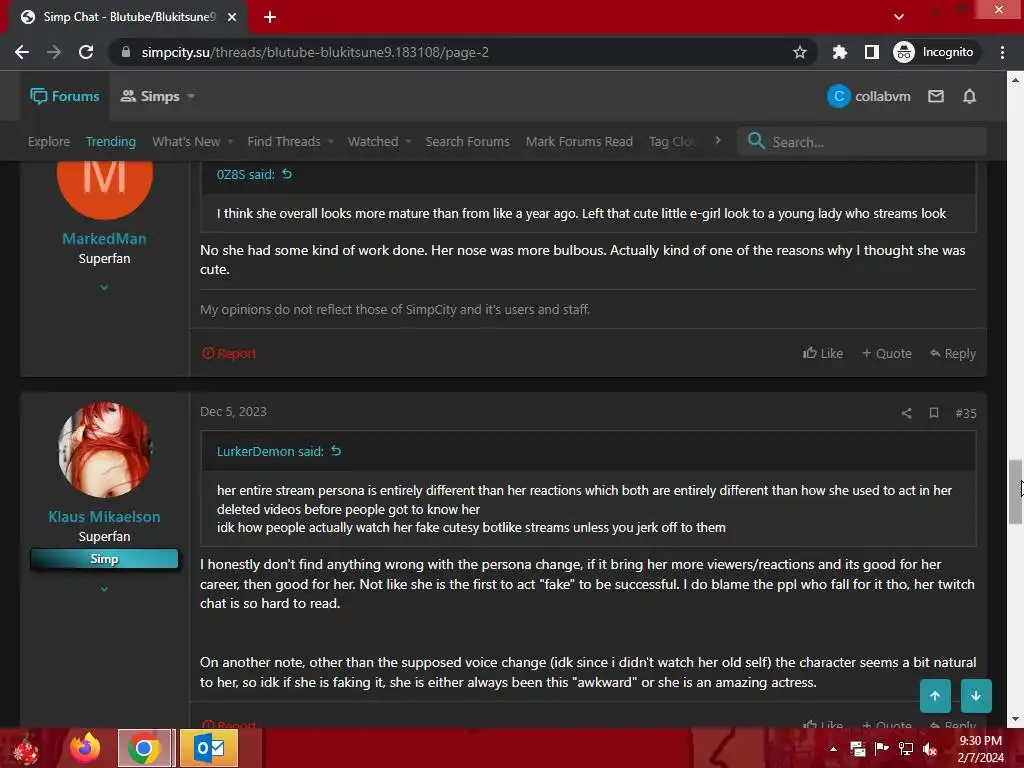Open the Action Center flag icon
The height and width of the screenshot is (768, 1024).
tap(882, 749)
